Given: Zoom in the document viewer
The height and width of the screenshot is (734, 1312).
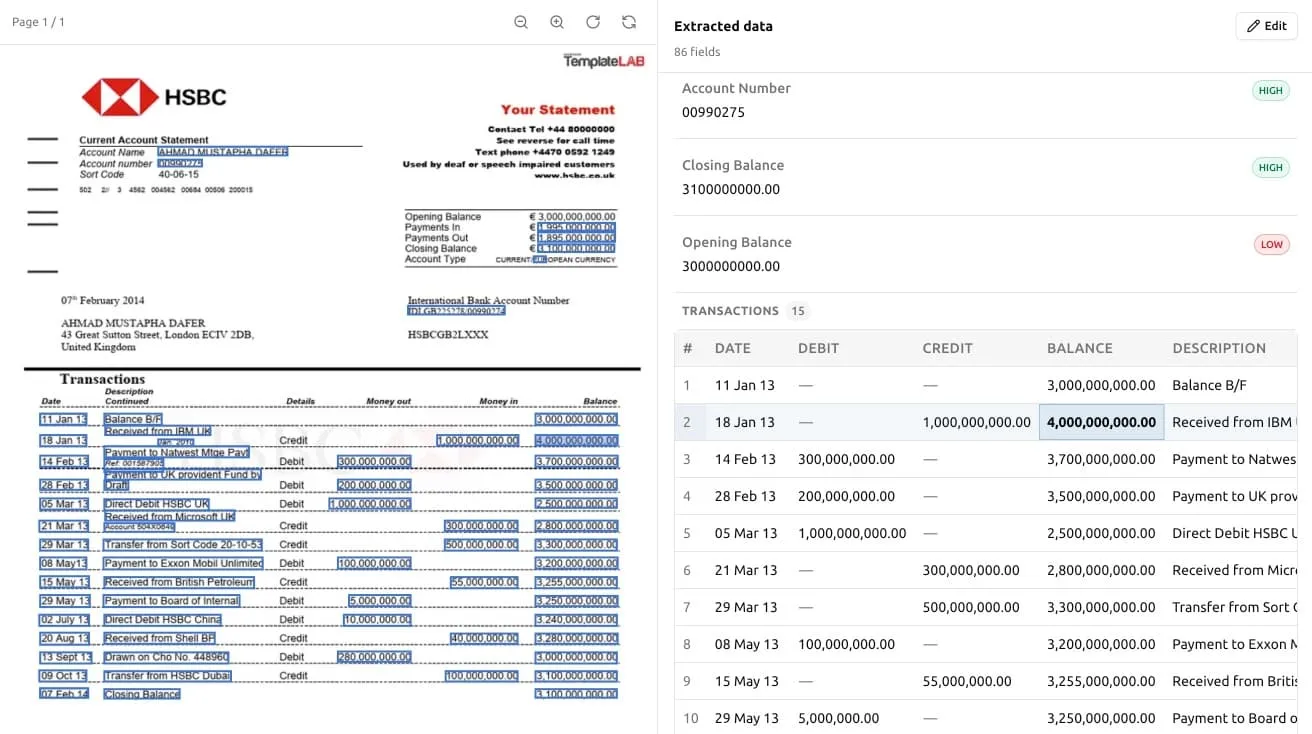Looking at the screenshot, I should click(x=557, y=22).
